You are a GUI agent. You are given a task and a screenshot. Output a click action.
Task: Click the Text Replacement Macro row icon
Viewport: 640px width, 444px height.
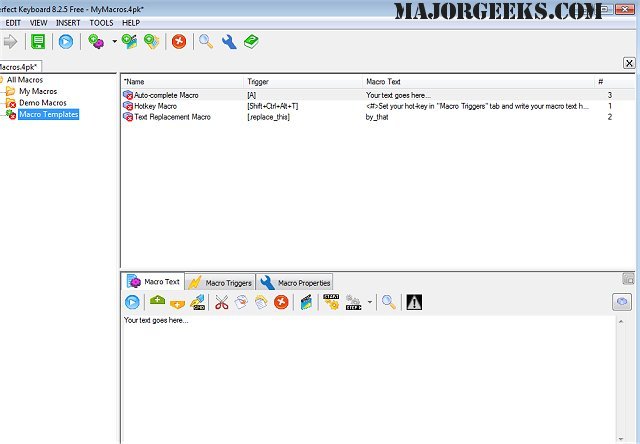click(128, 117)
